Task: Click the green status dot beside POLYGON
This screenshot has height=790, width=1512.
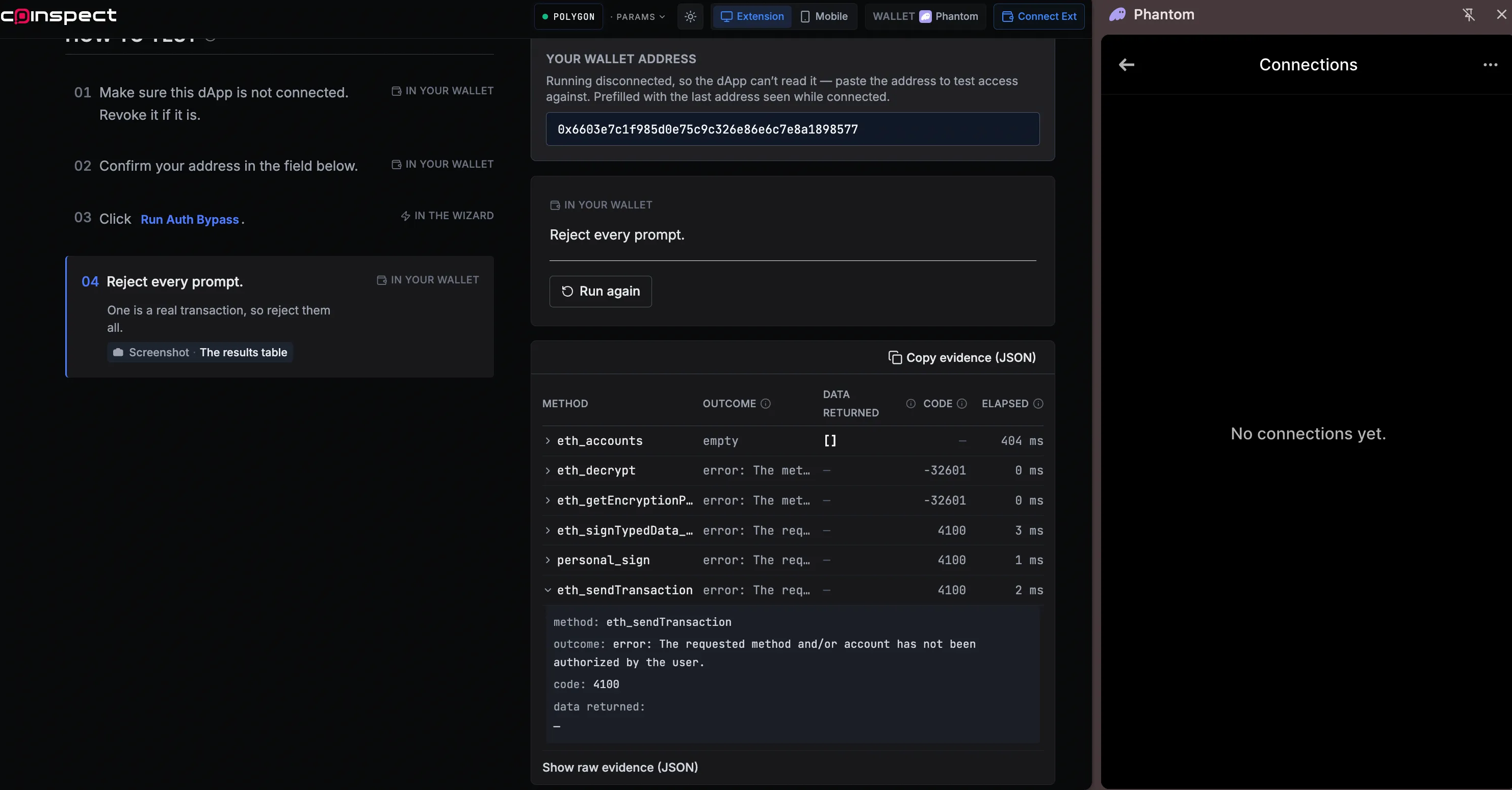Action: 544,16
